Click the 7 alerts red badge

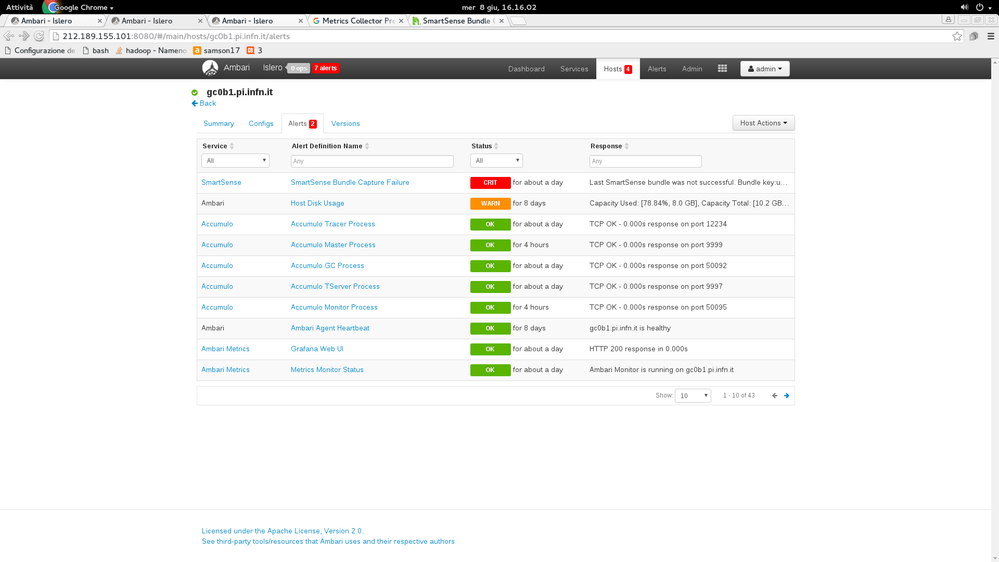pos(325,68)
